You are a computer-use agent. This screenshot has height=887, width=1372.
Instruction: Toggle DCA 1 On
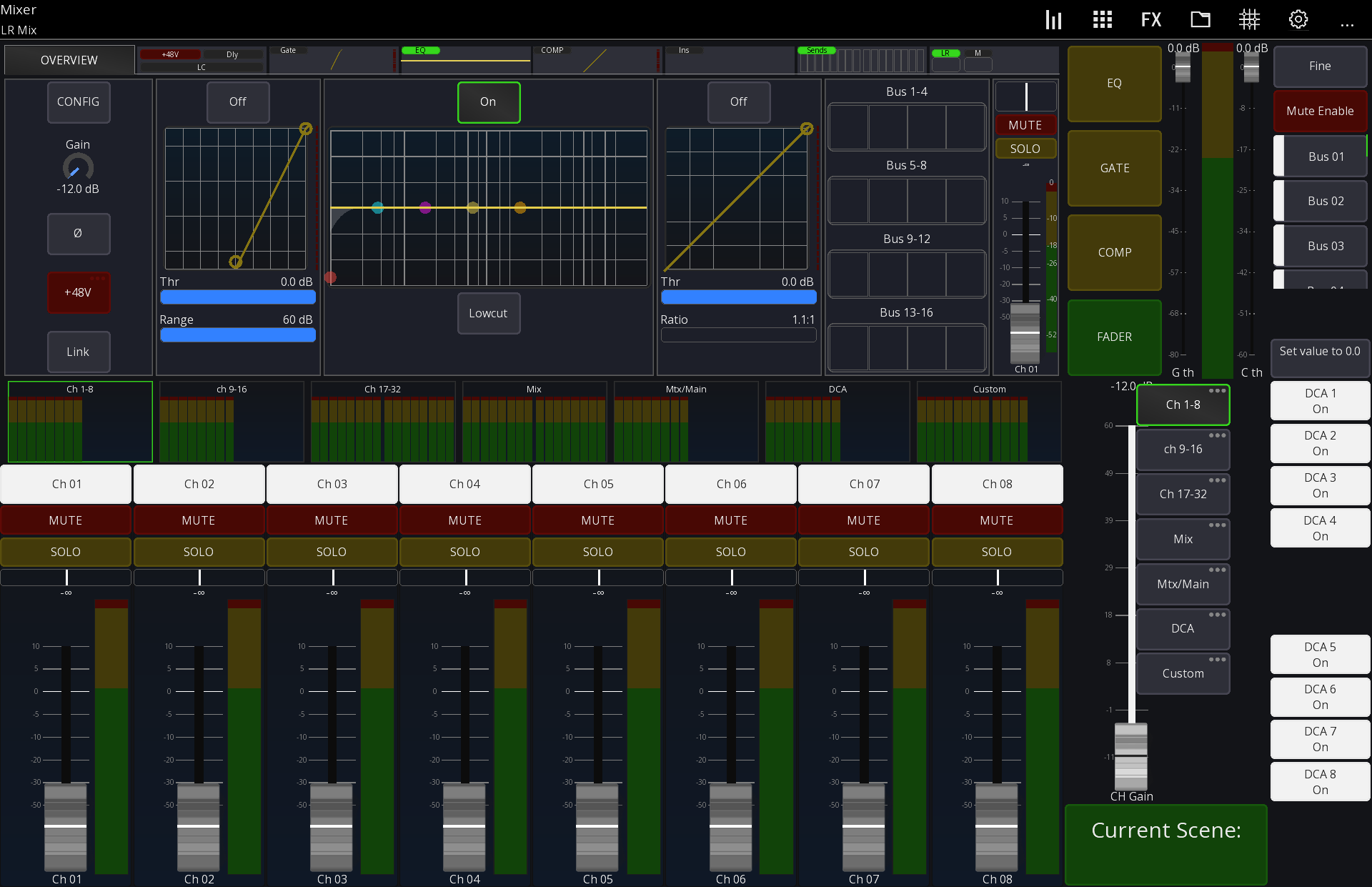(x=1320, y=401)
